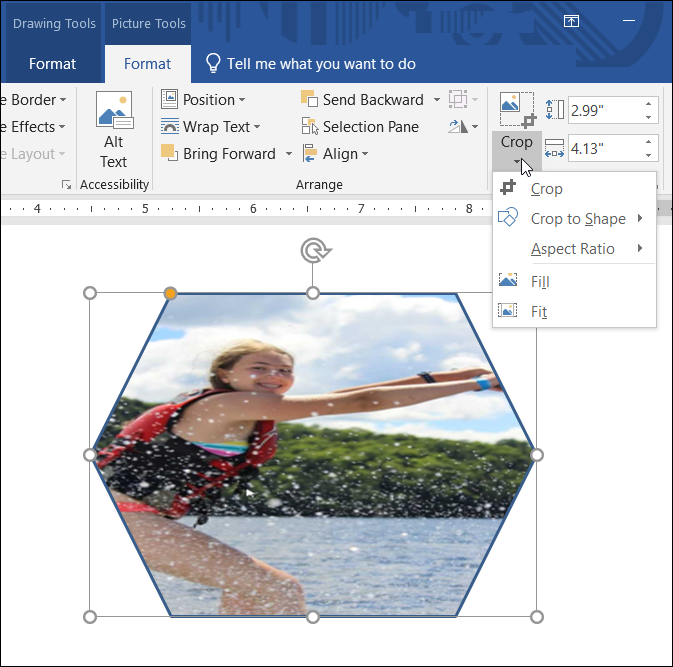Click the shape Height field showing 2.99"
673x667 pixels.
[605, 110]
